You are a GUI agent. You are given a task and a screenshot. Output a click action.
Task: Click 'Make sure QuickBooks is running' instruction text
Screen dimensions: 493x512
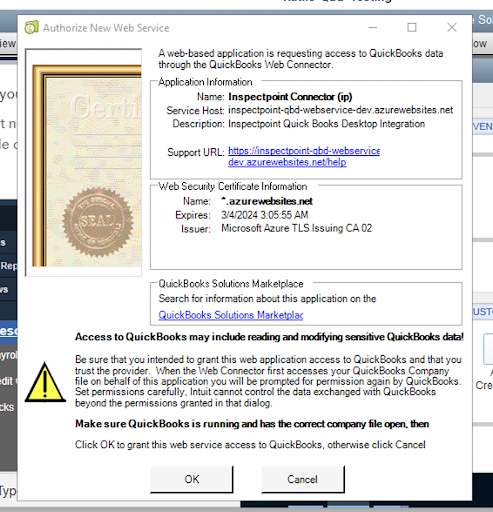(x=252, y=424)
